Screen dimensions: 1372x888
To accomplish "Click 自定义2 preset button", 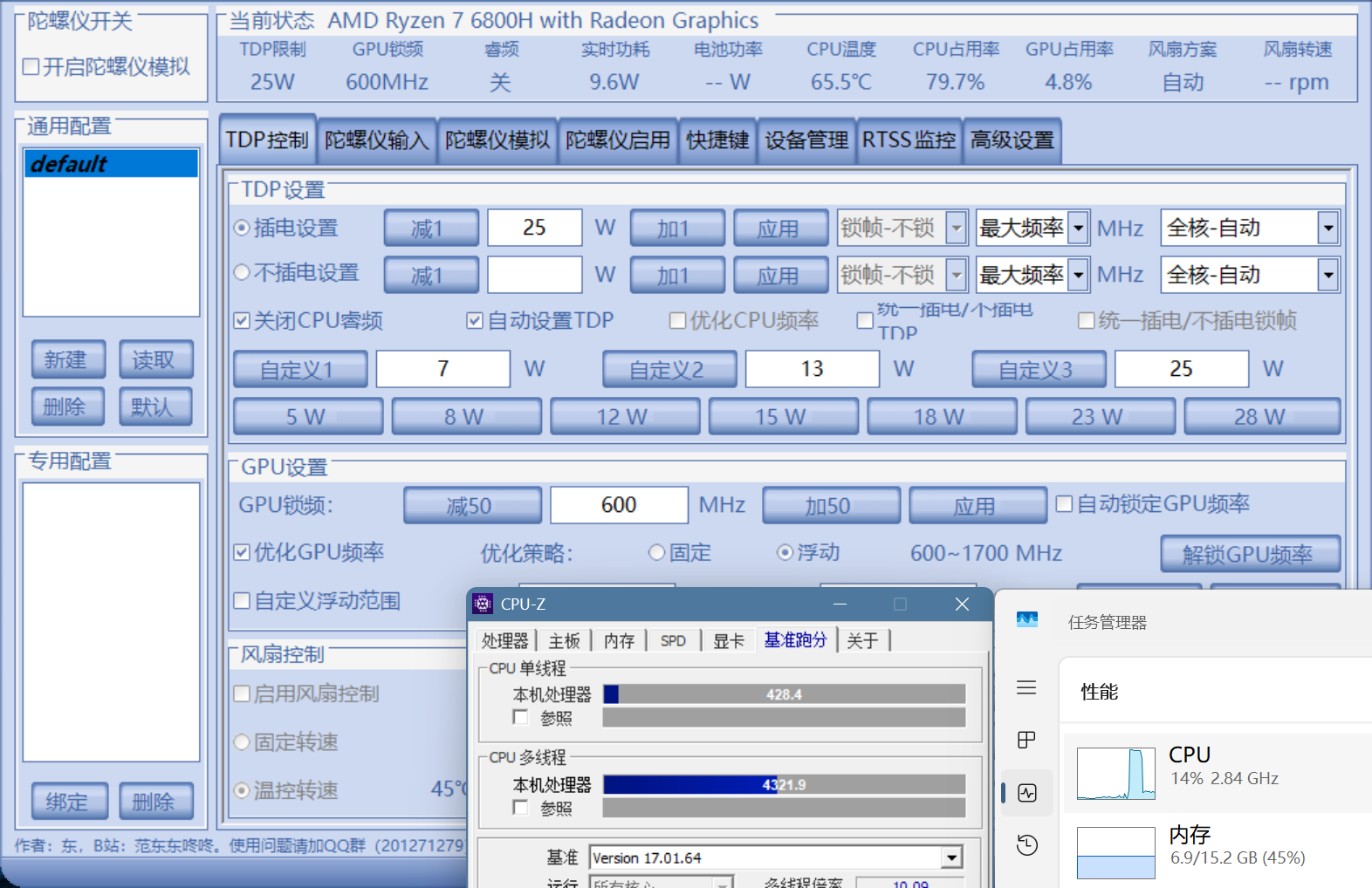I will click(669, 370).
